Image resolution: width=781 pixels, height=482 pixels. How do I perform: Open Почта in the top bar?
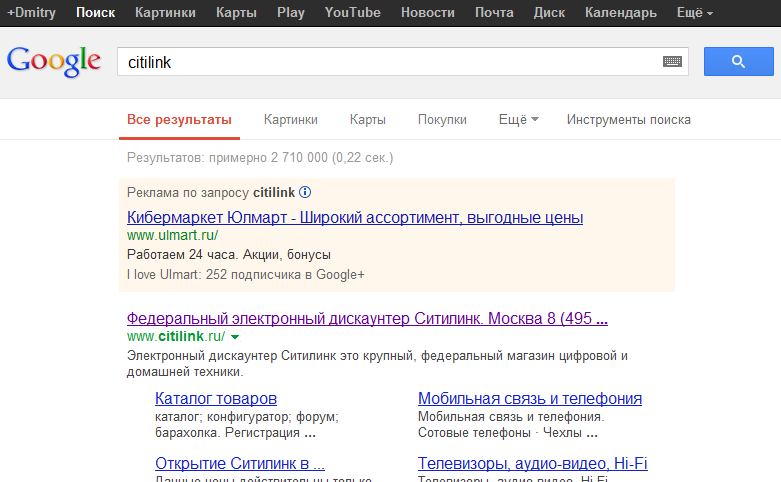pos(493,13)
